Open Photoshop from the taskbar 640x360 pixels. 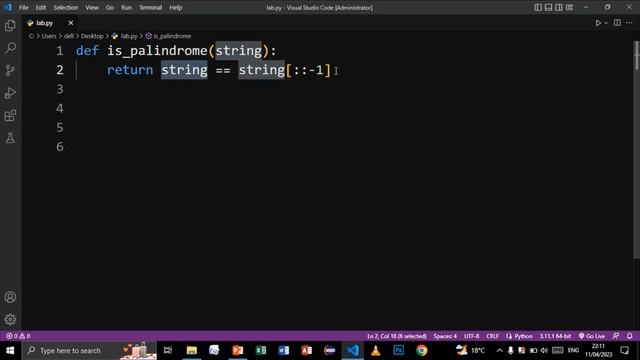[x=399, y=351]
